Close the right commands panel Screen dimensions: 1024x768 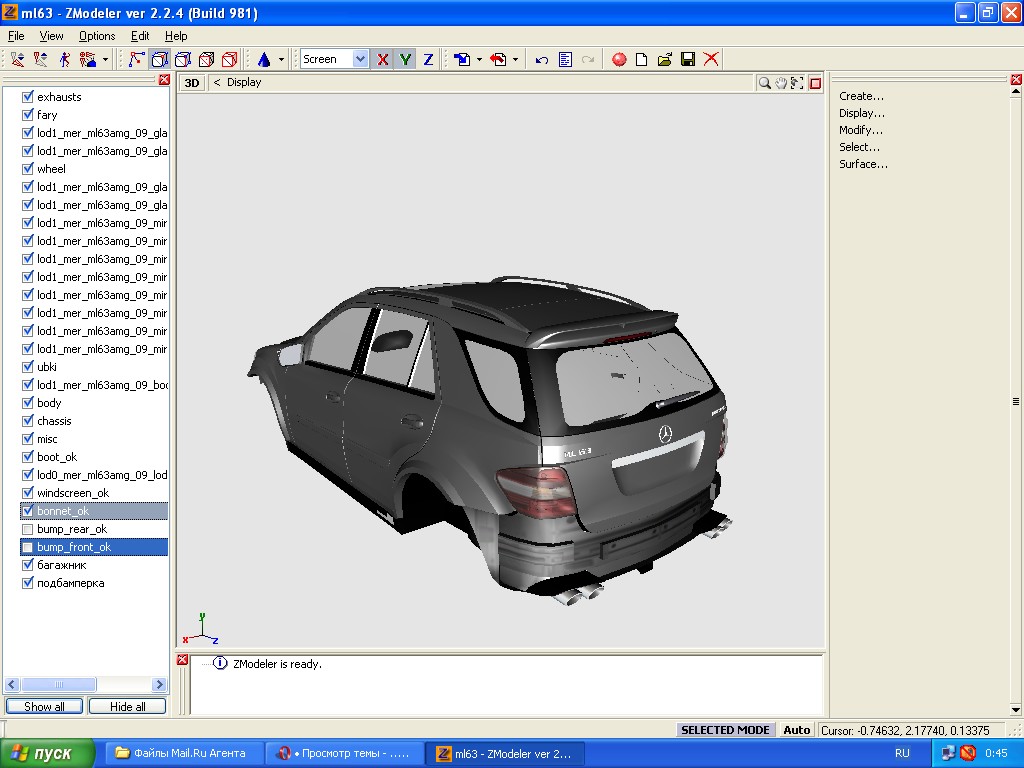(1016, 80)
